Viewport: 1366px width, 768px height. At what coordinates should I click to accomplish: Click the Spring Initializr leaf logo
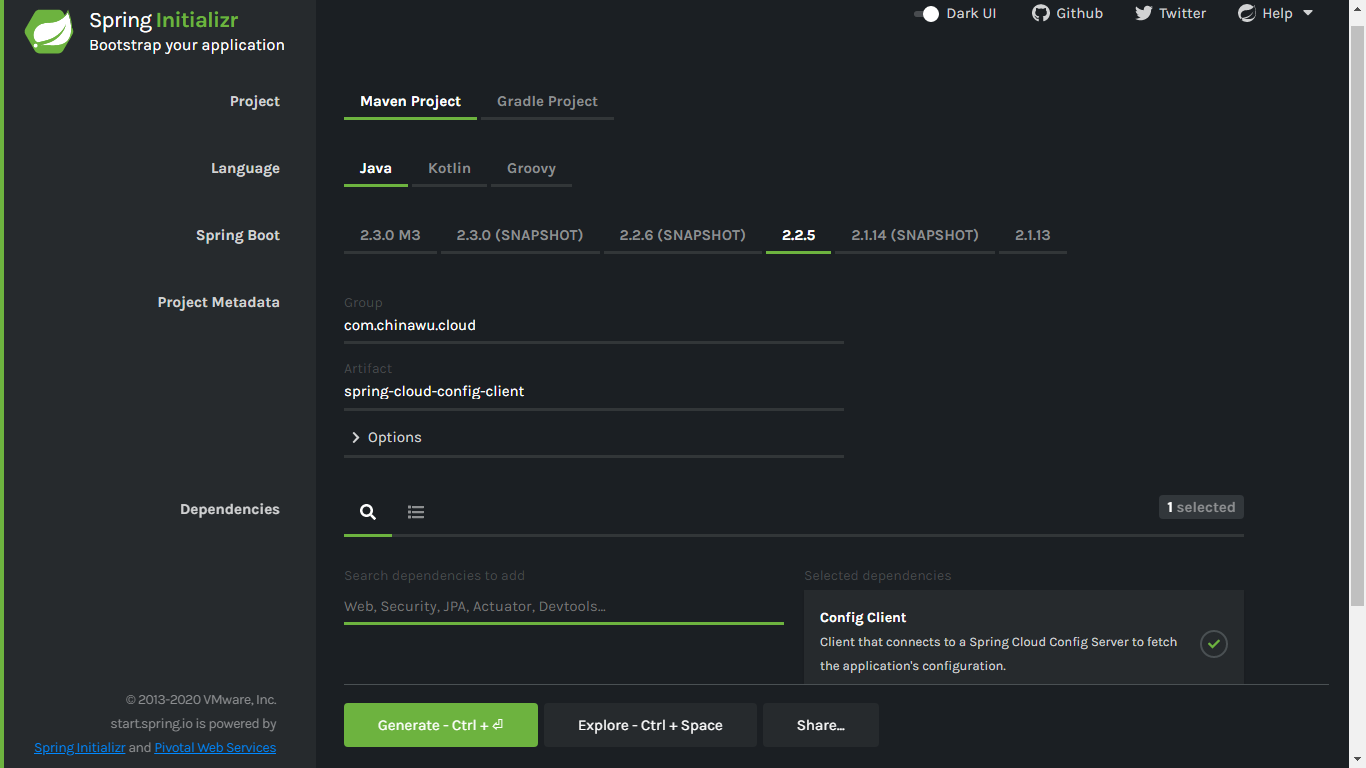[x=49, y=32]
